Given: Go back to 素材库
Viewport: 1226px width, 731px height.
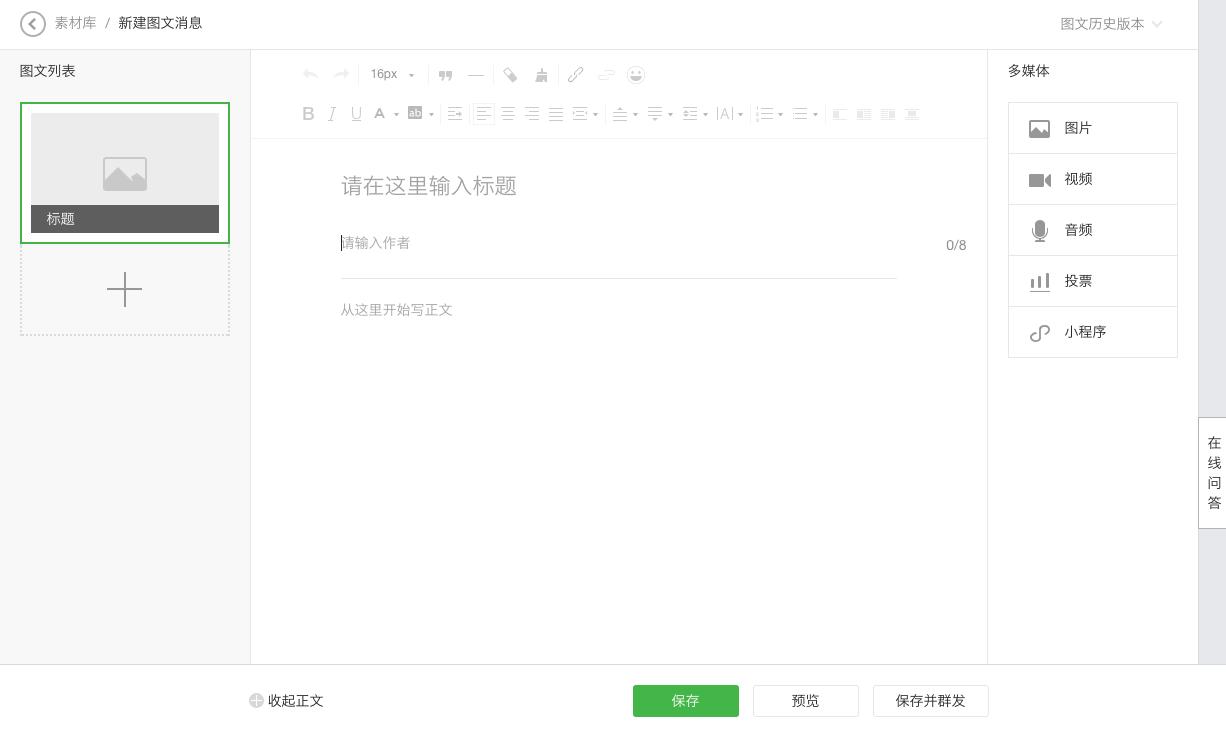Looking at the screenshot, I should coord(75,22).
